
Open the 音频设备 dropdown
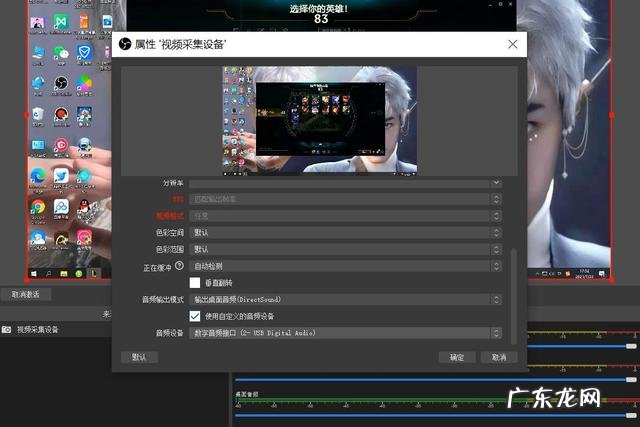click(345, 333)
